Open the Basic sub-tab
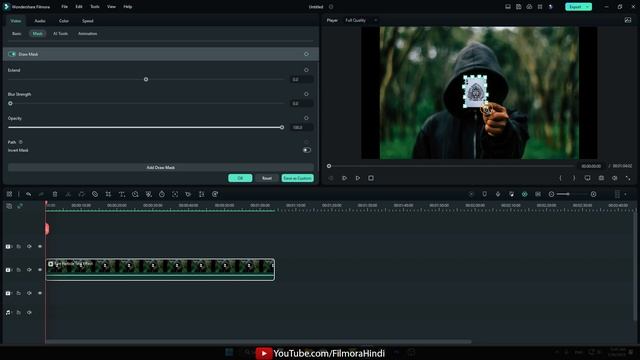The width and height of the screenshot is (640, 360). tap(16, 33)
